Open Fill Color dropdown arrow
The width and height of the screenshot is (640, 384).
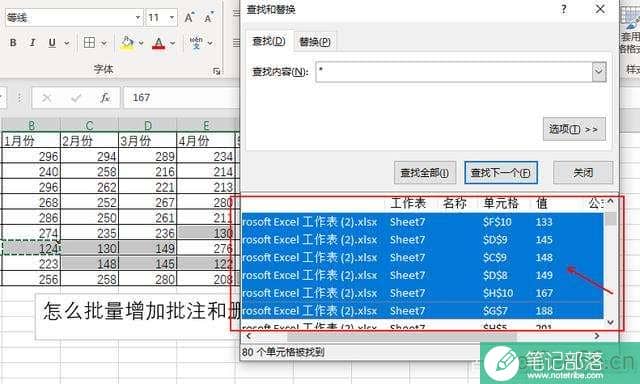[x=141, y=43]
